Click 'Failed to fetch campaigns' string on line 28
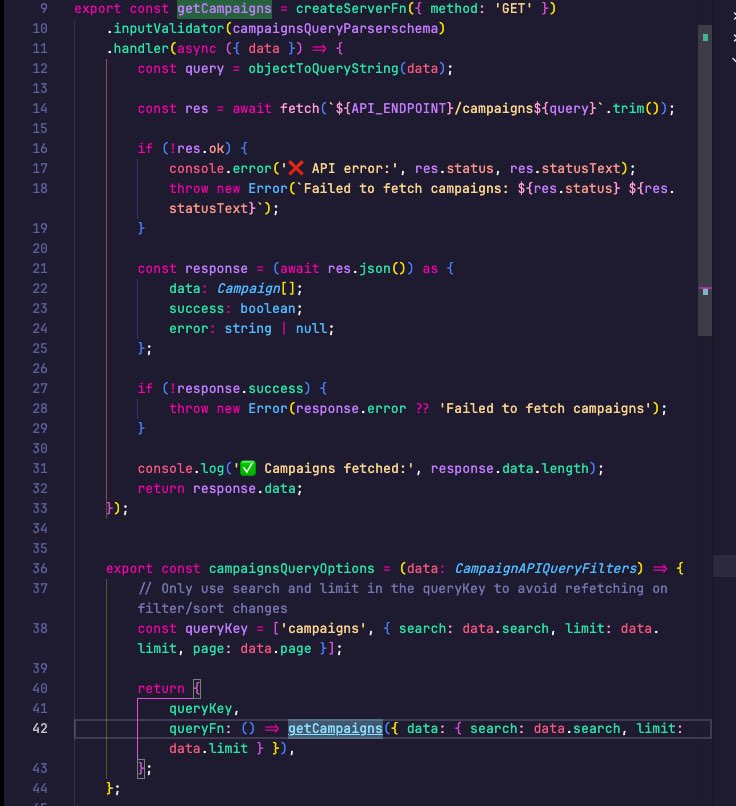 pyautogui.click(x=545, y=408)
